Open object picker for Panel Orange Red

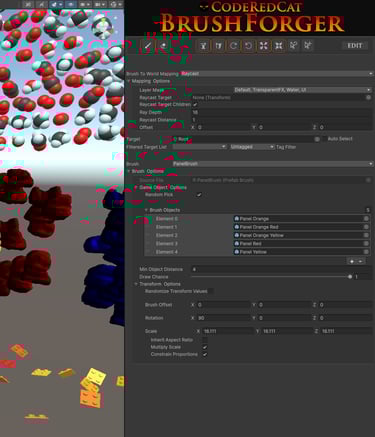pyautogui.click(x=366, y=227)
